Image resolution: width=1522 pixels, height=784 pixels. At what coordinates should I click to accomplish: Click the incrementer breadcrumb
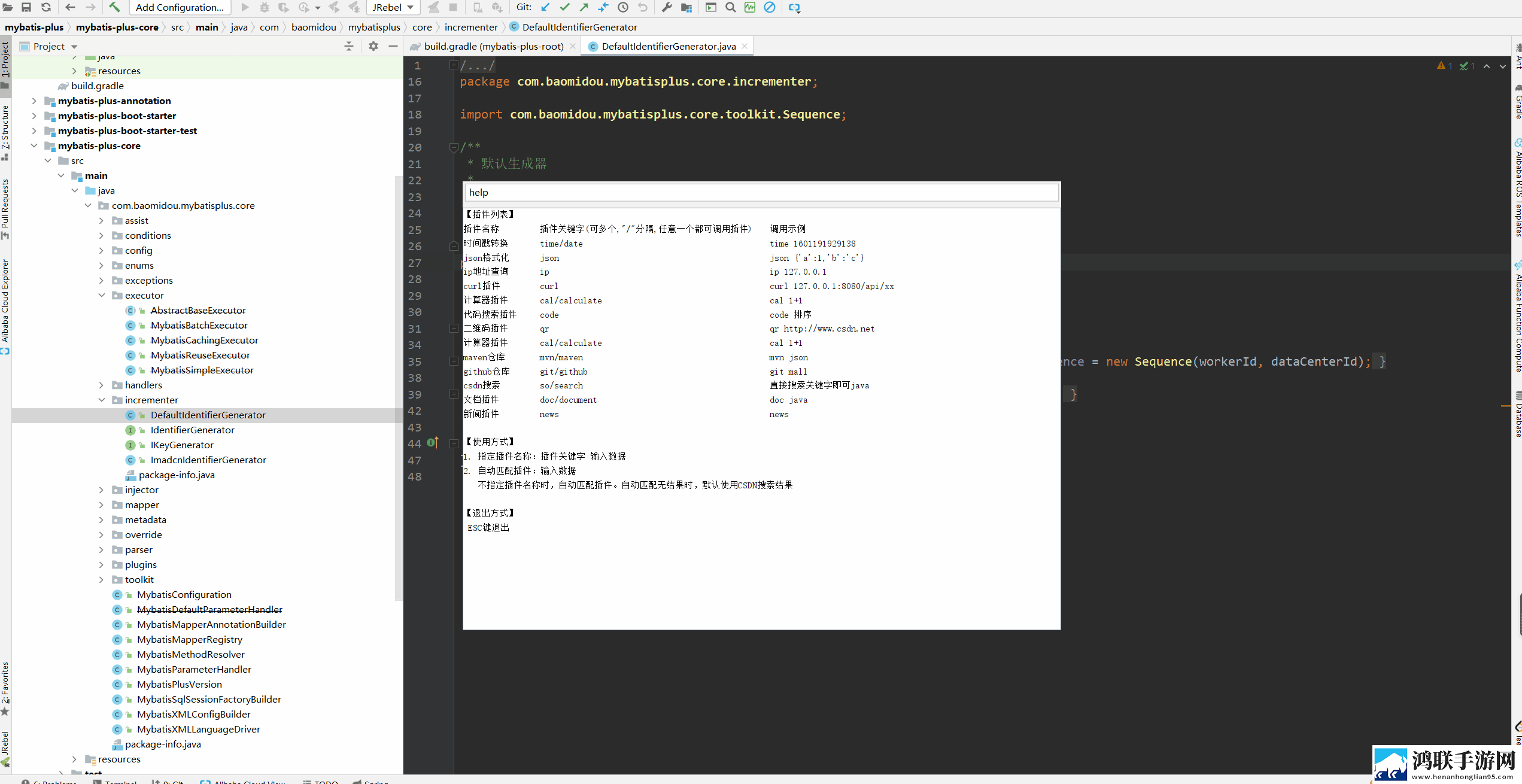(471, 27)
